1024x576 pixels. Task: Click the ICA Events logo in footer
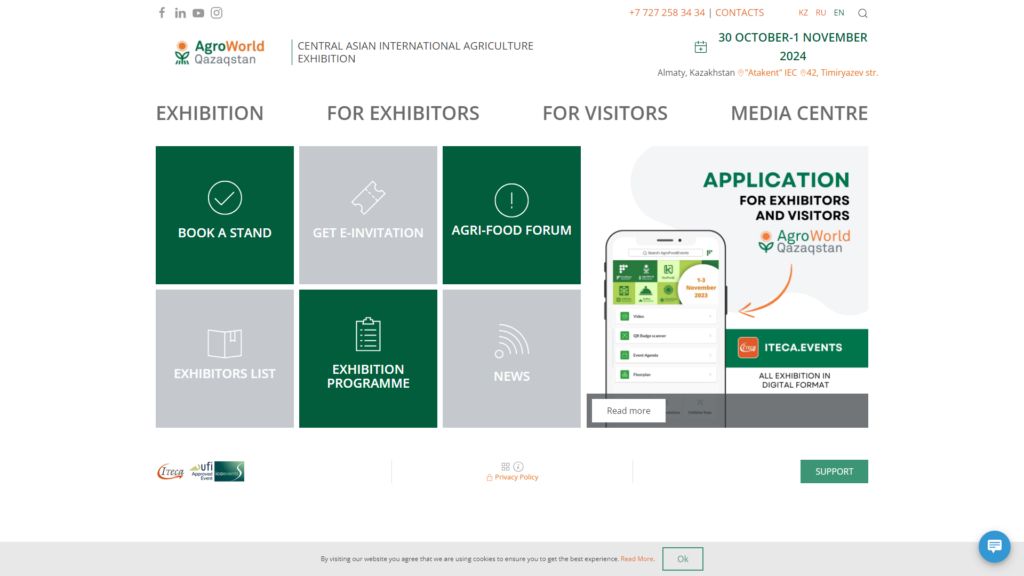tap(229, 471)
